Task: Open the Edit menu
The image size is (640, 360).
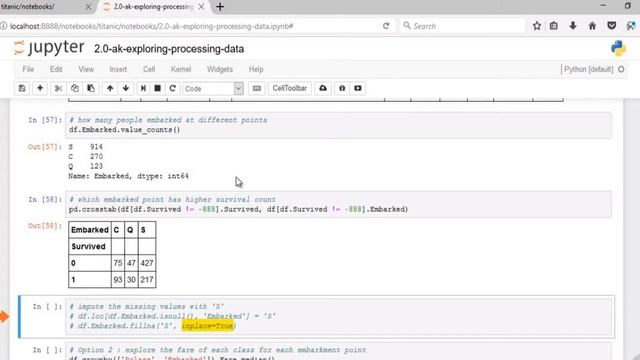Action: [x=56, y=69]
